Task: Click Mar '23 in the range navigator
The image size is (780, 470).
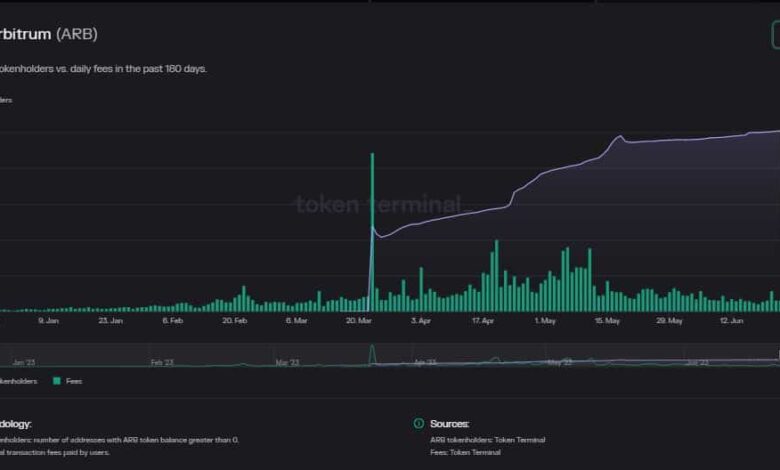Action: click(x=287, y=363)
